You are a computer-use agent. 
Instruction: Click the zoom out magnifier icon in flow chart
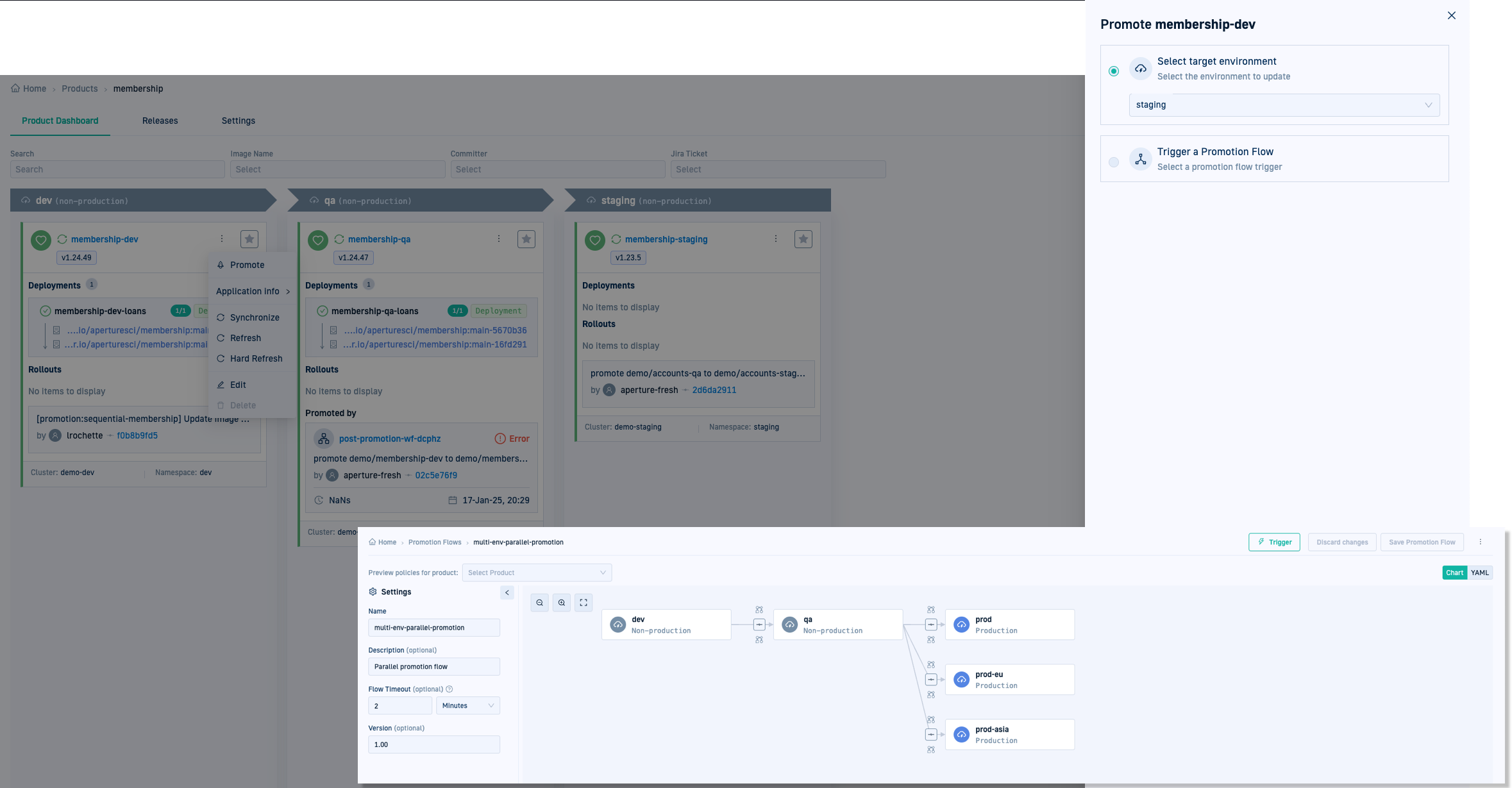pos(539,603)
